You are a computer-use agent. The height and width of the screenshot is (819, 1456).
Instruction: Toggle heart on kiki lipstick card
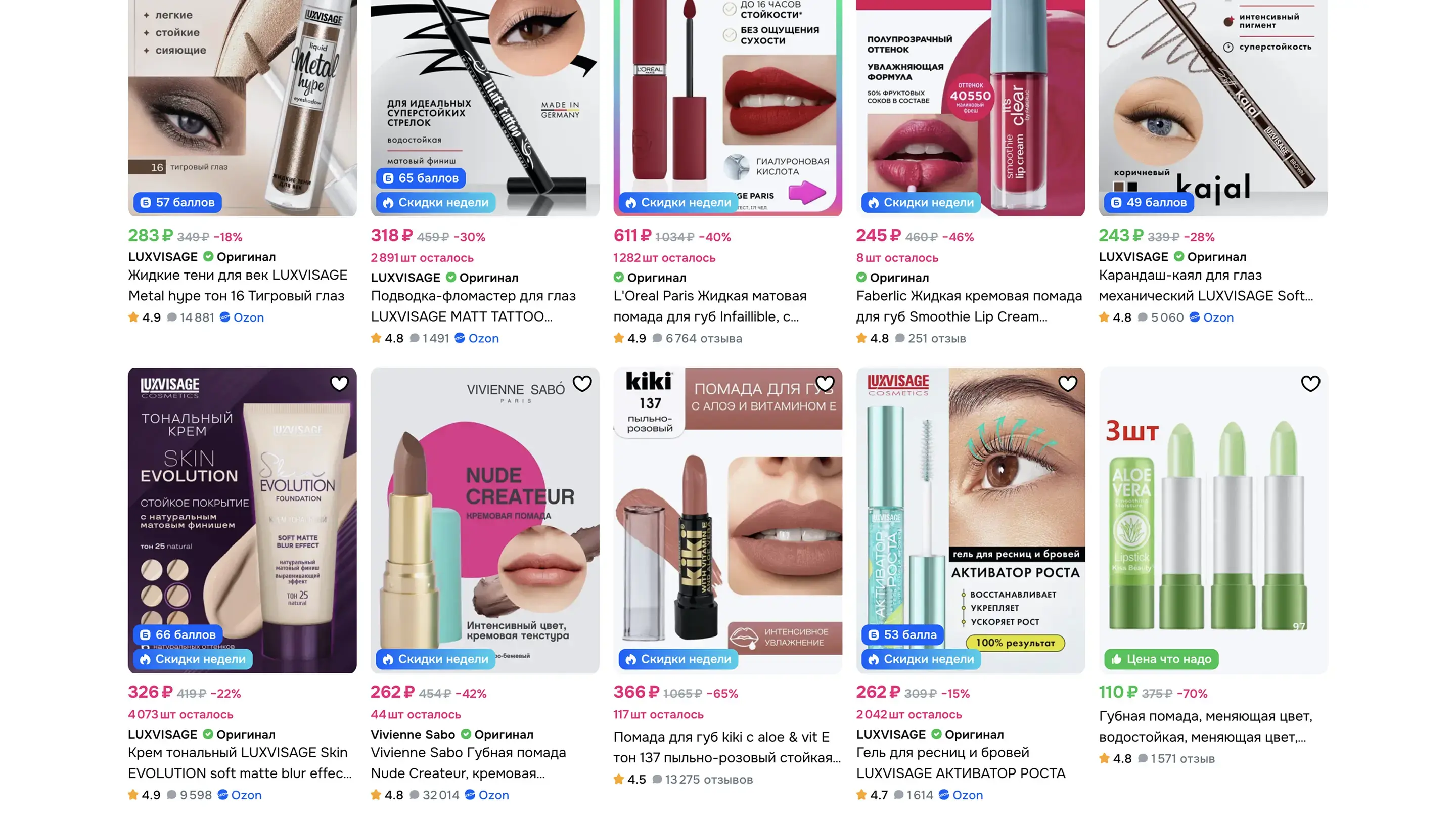(x=825, y=384)
